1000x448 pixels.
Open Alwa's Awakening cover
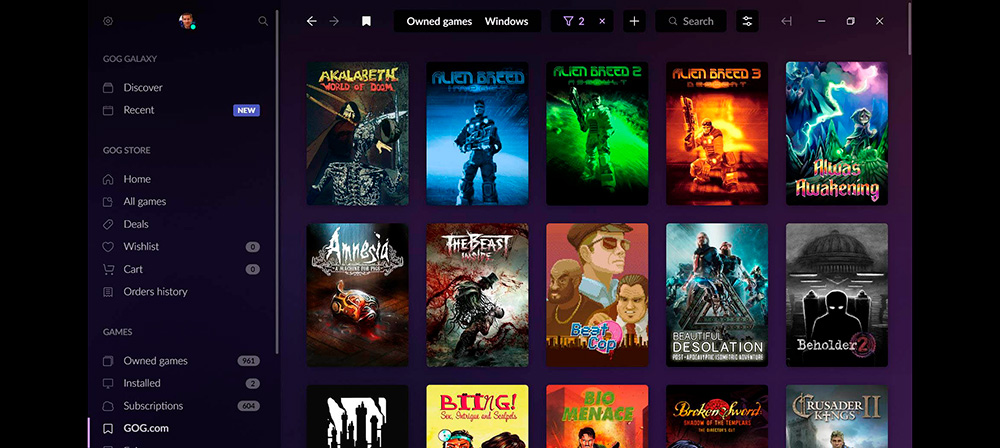coord(837,133)
